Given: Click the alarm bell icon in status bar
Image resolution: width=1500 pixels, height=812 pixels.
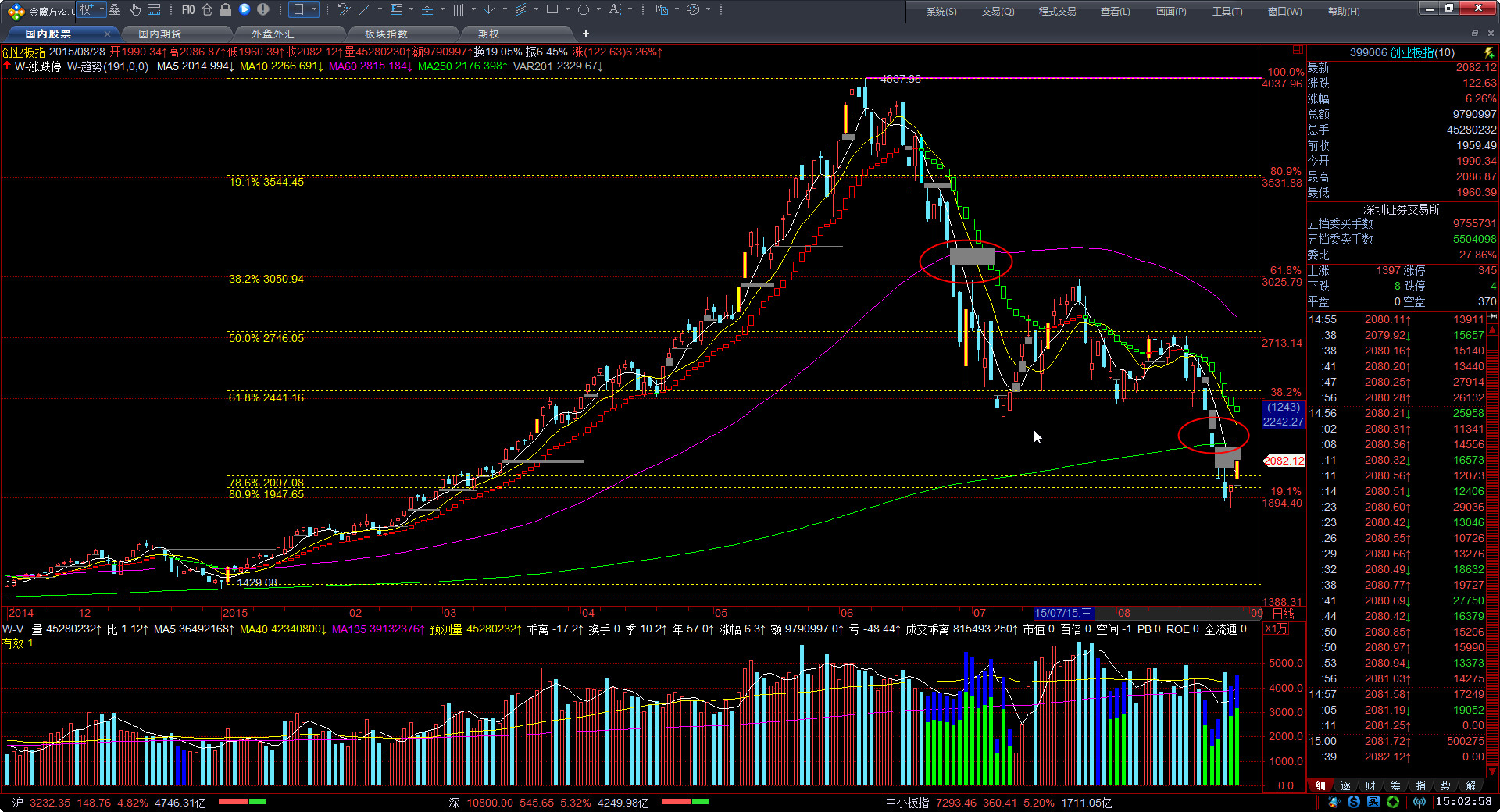Looking at the screenshot, I should point(1335,802).
